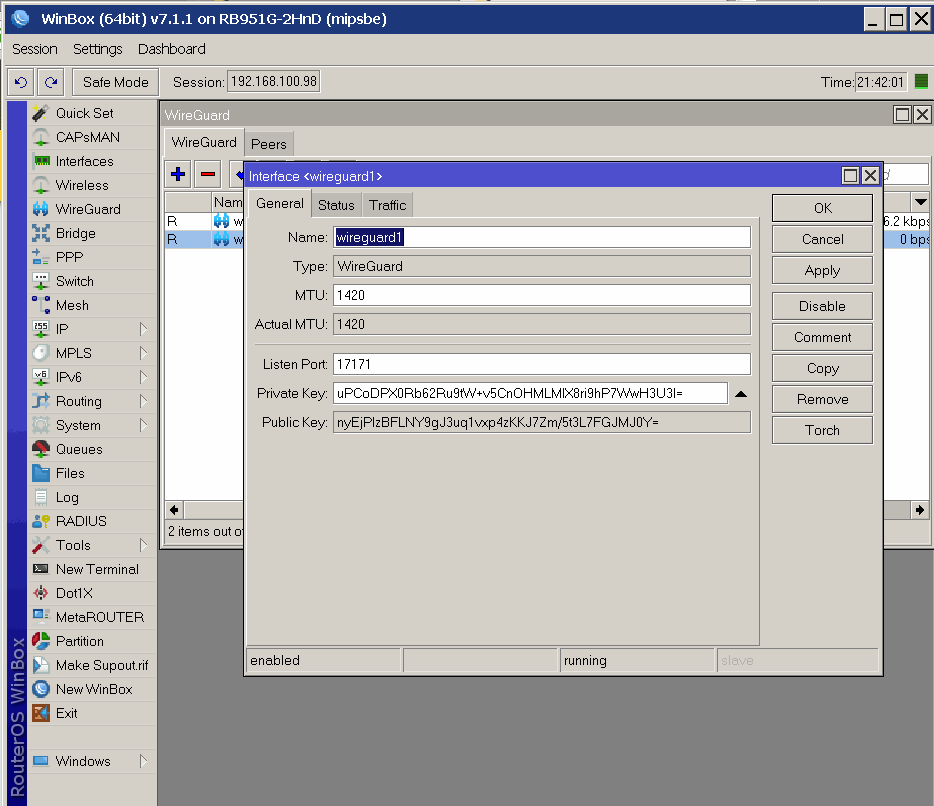
Task: Open Queues sidebar entry
Action: point(92,449)
